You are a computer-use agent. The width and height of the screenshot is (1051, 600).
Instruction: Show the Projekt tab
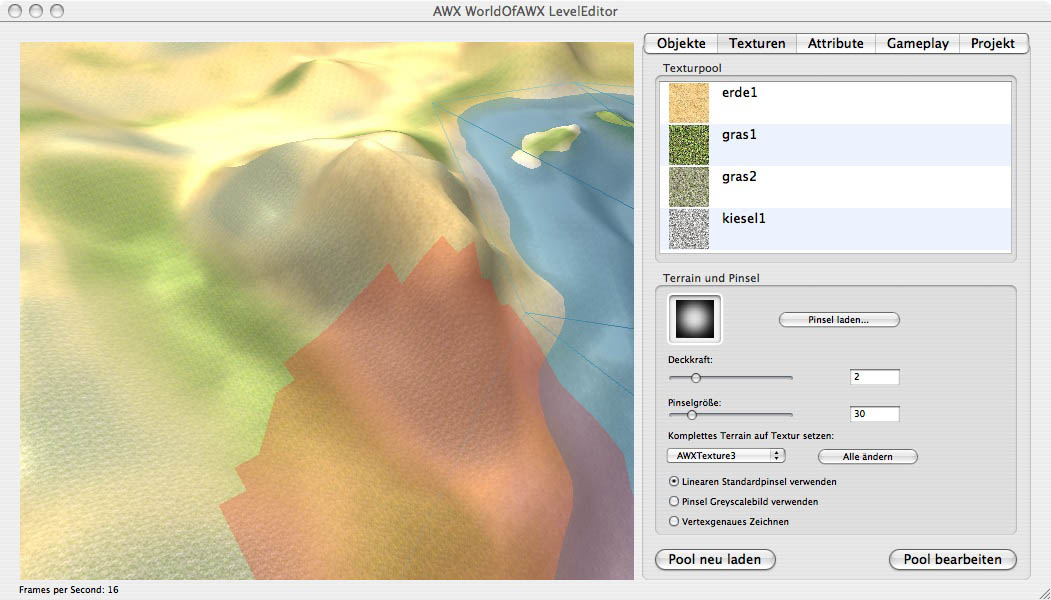coord(992,43)
